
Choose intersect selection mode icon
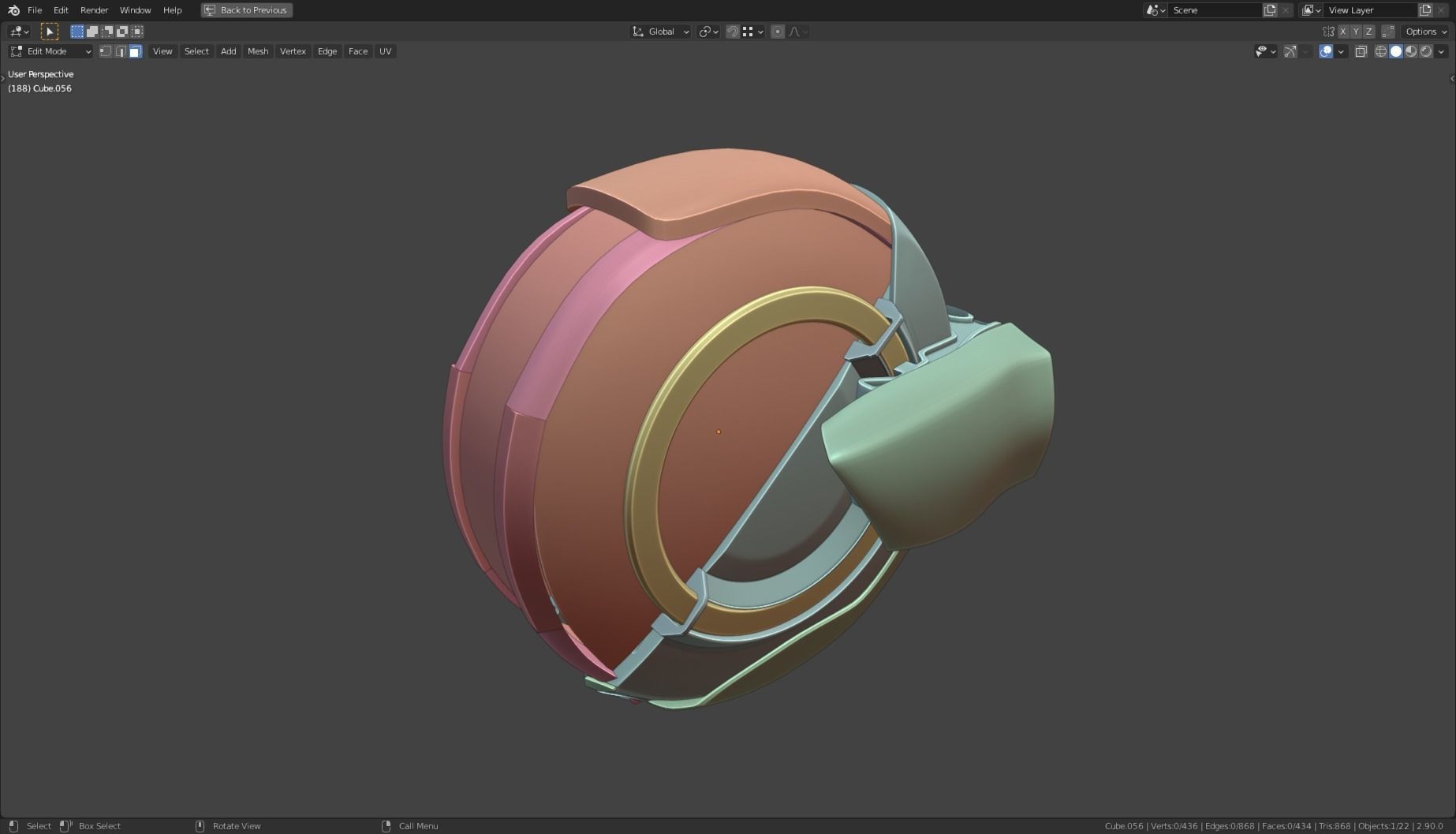coord(137,32)
